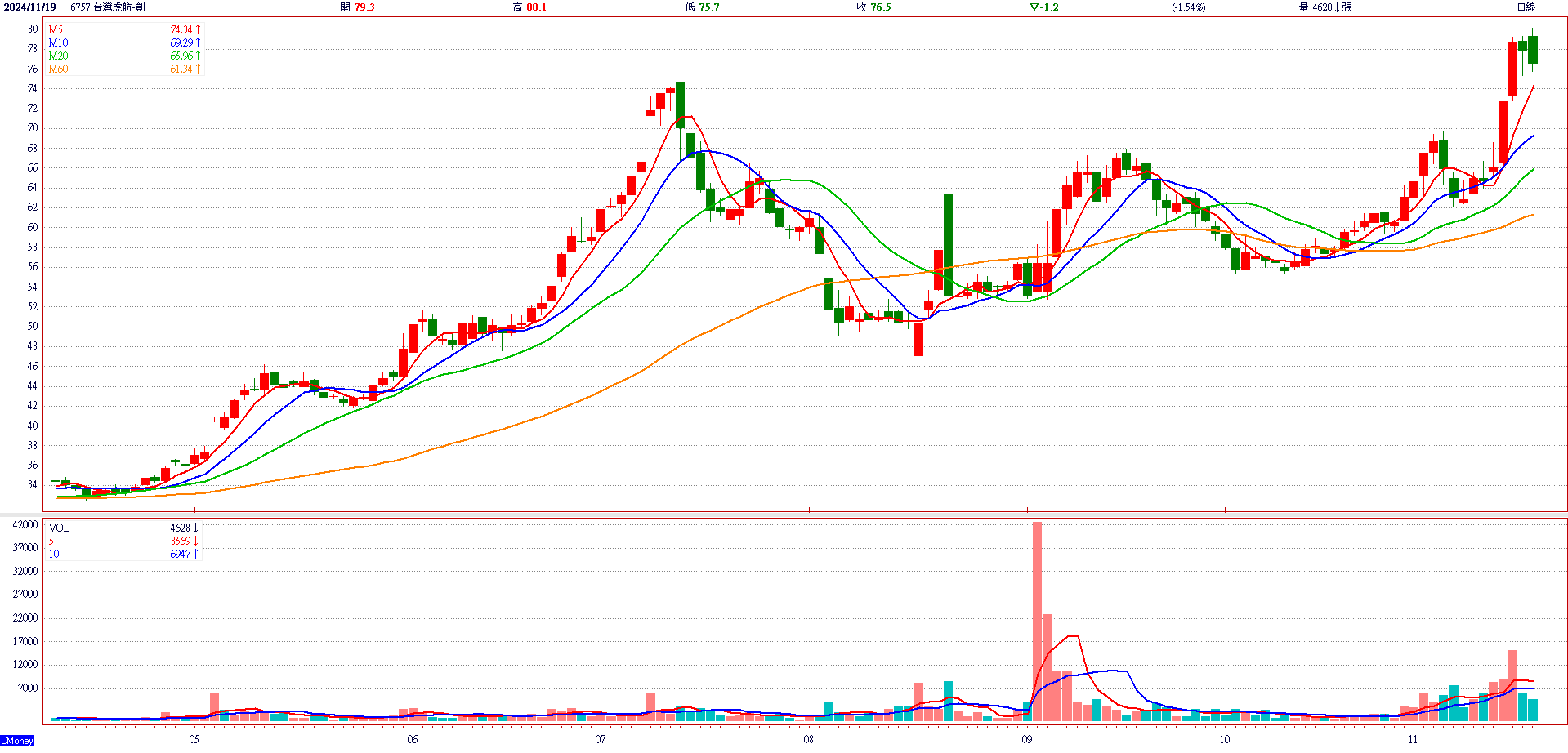This screenshot has width=1568, height=753.
Task: Select the M60 moving average legend label
Action: pos(58,69)
